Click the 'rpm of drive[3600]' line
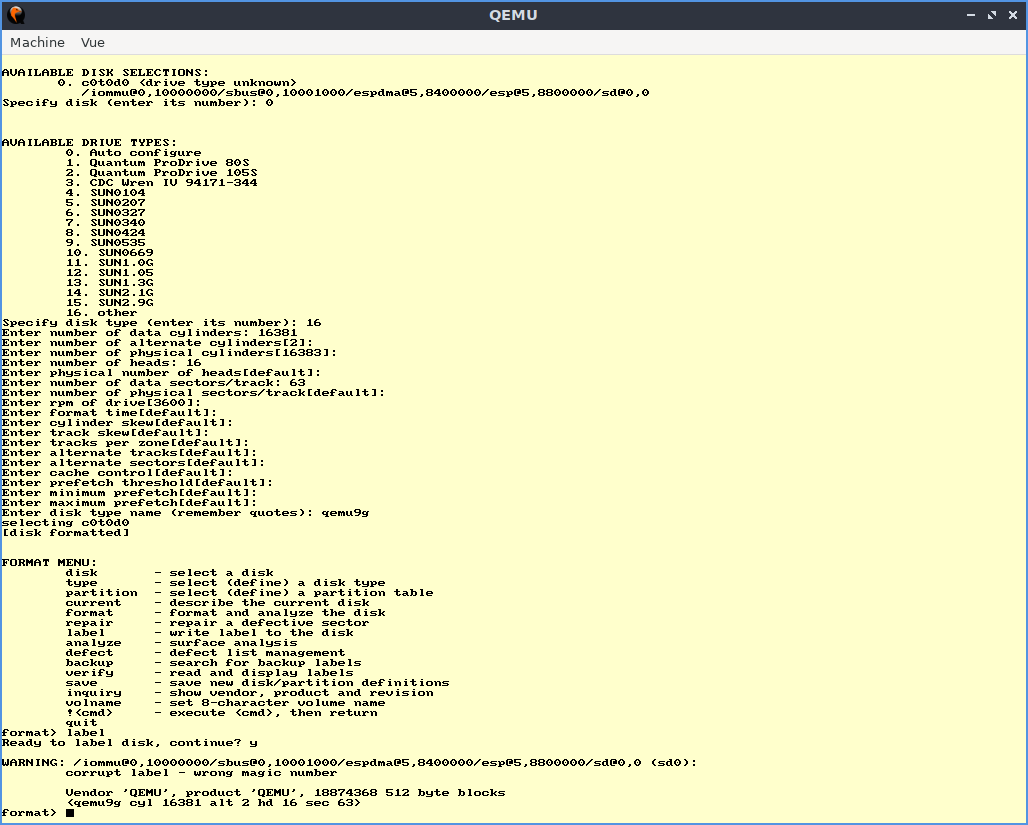This screenshot has height=825, width=1028. pyautogui.click(x=101, y=403)
